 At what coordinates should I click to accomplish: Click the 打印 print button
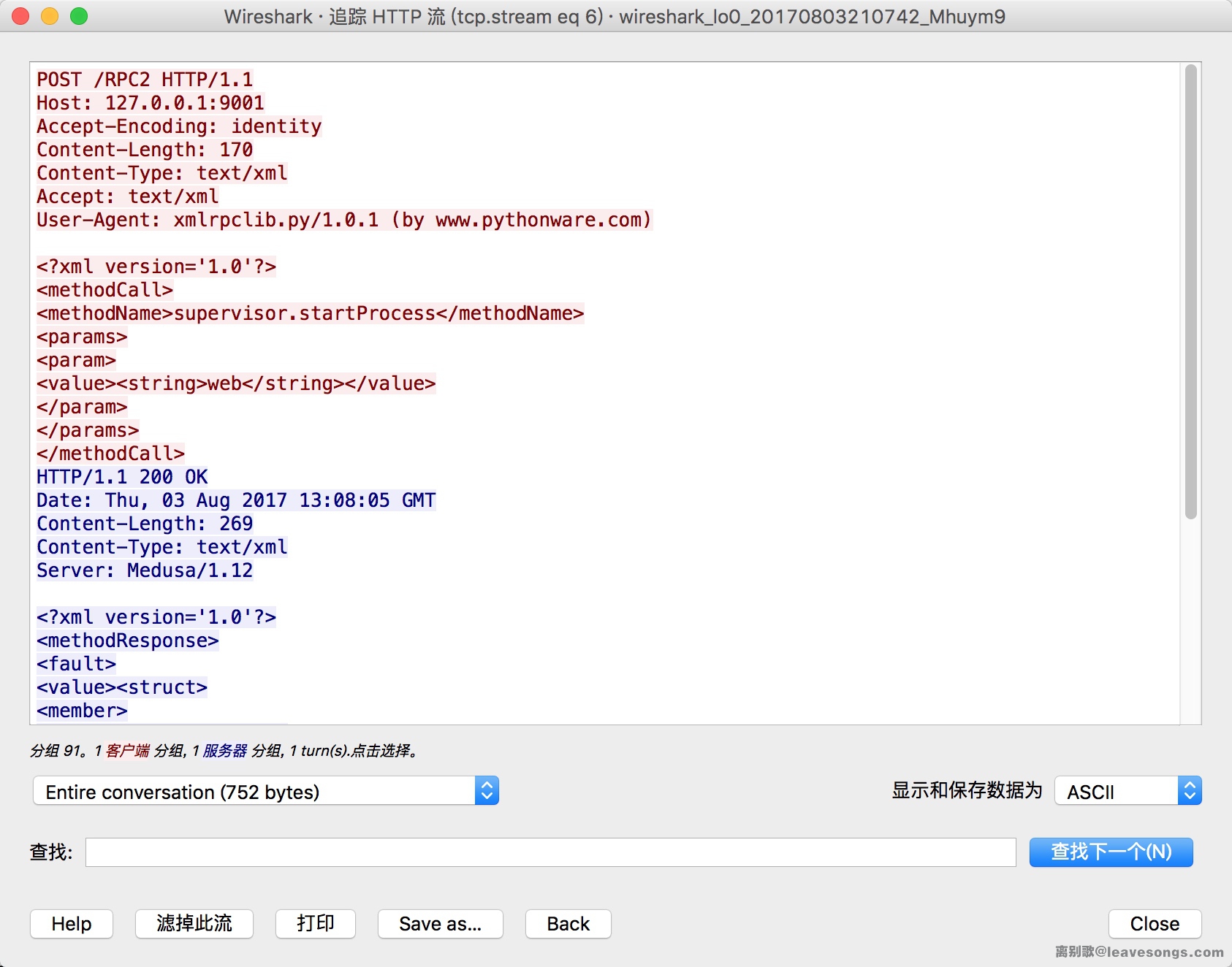click(x=315, y=924)
